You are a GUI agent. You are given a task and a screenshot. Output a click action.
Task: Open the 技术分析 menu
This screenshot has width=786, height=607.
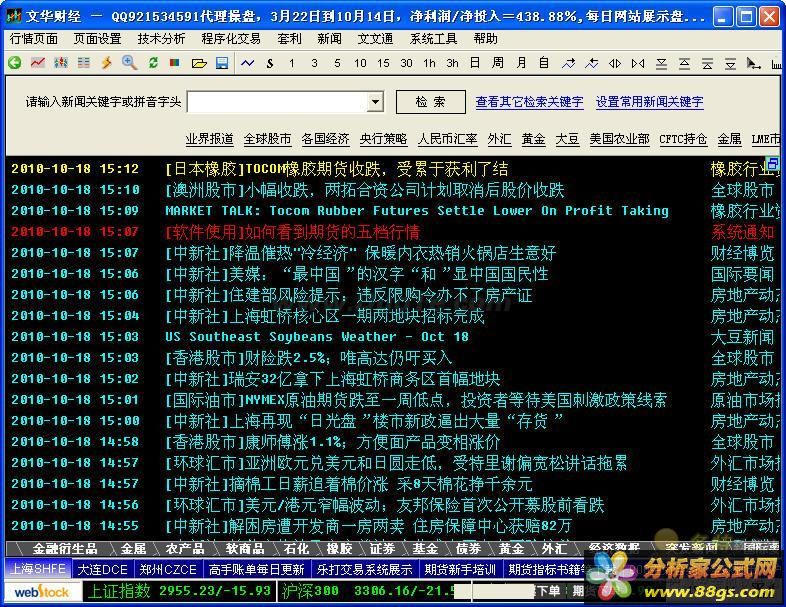(161, 39)
